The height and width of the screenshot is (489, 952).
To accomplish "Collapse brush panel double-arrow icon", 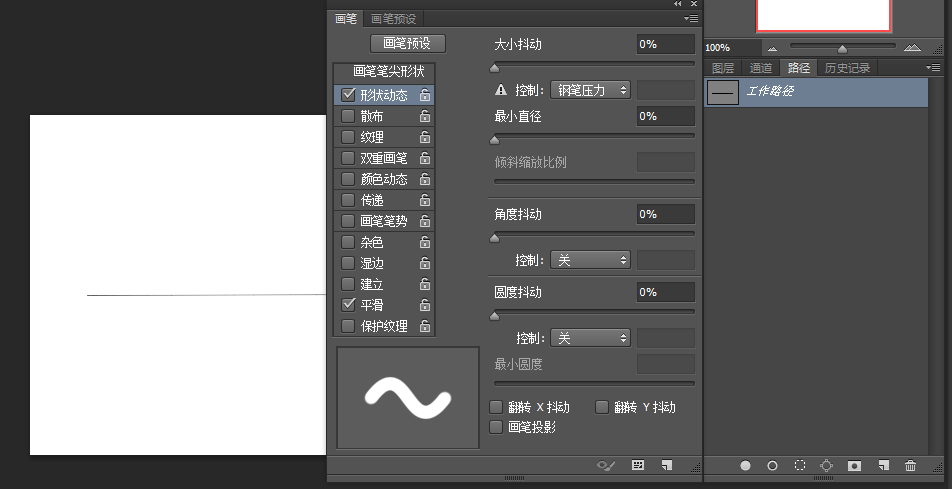I will pyautogui.click(x=678, y=4).
